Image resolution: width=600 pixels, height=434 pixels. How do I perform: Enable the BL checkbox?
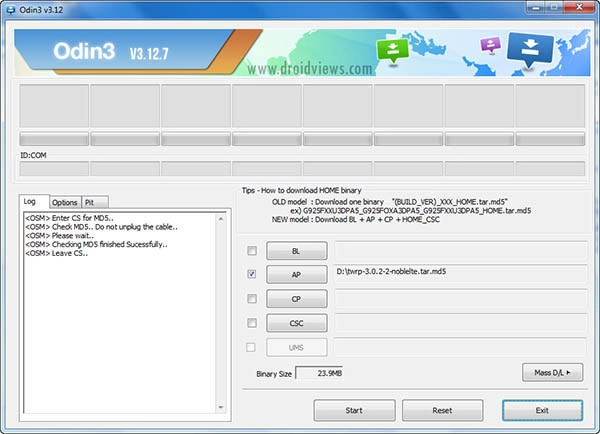tap(252, 250)
